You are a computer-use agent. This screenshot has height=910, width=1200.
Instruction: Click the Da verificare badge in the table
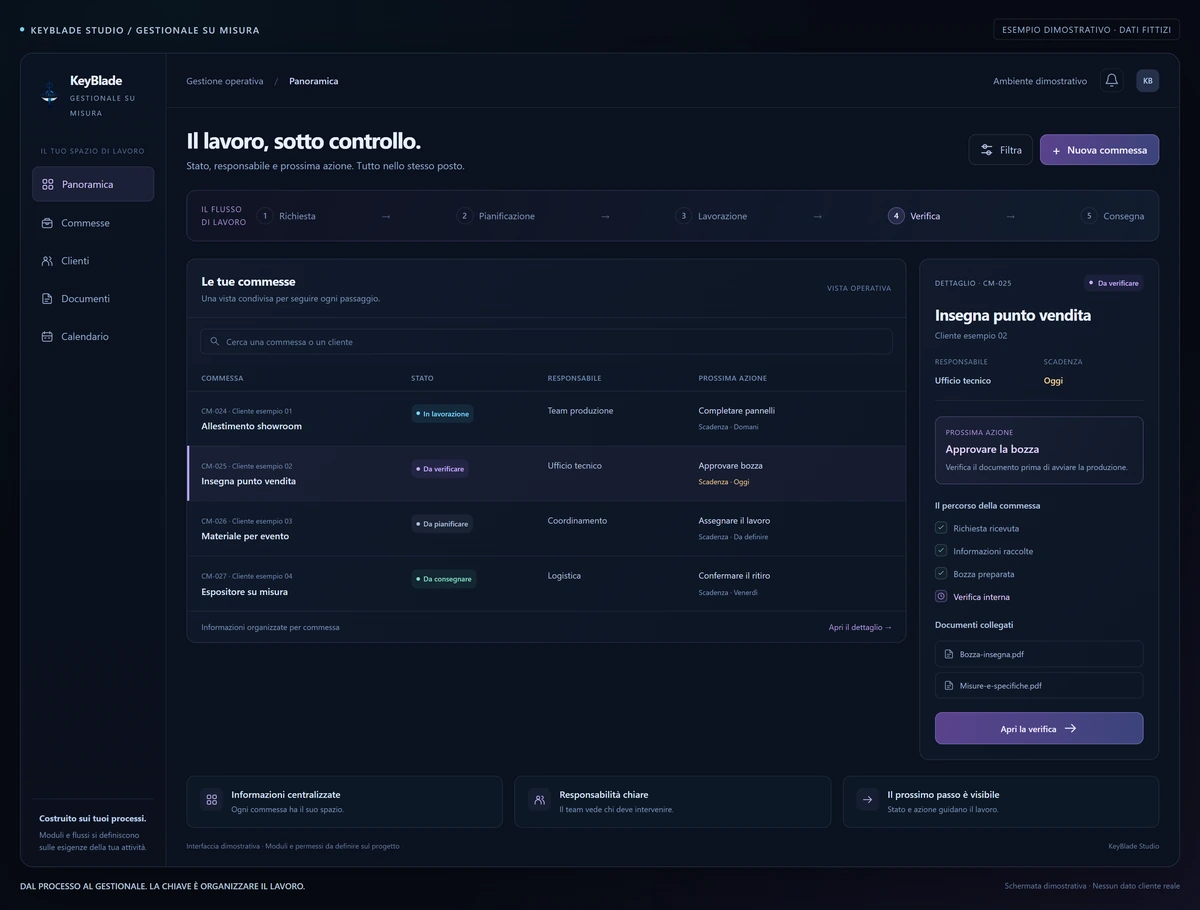point(440,468)
